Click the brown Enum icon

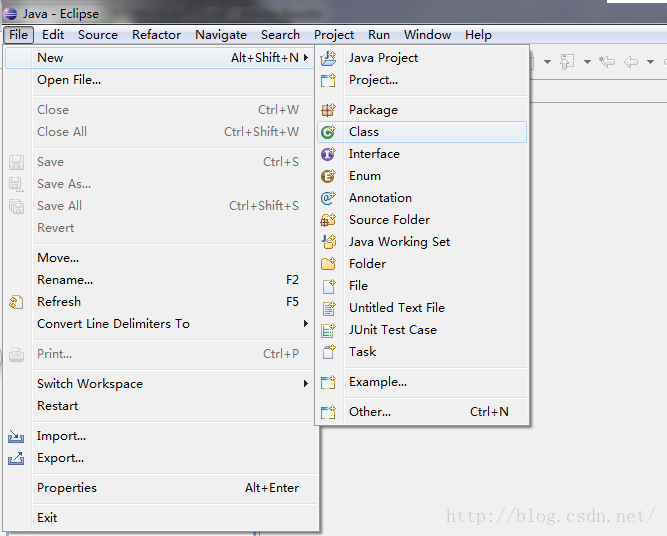pyautogui.click(x=328, y=176)
